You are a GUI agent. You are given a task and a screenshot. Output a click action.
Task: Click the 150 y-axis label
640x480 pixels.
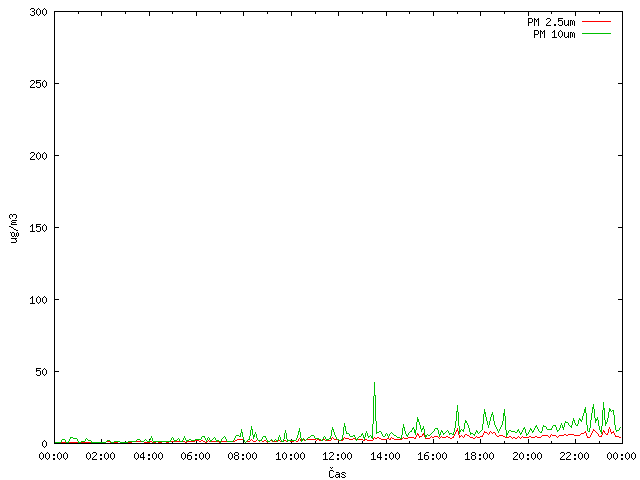38,228
